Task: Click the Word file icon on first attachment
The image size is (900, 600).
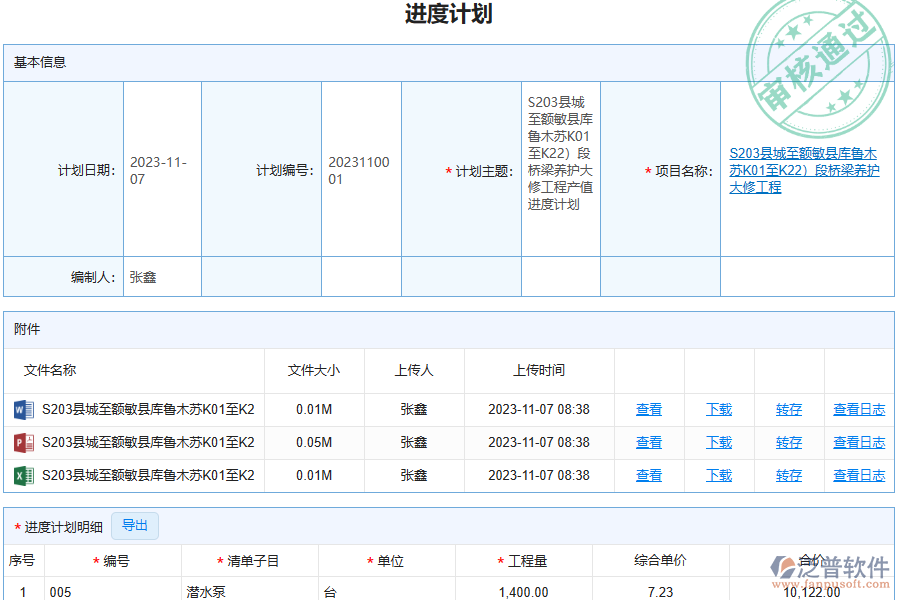Action: click(23, 409)
